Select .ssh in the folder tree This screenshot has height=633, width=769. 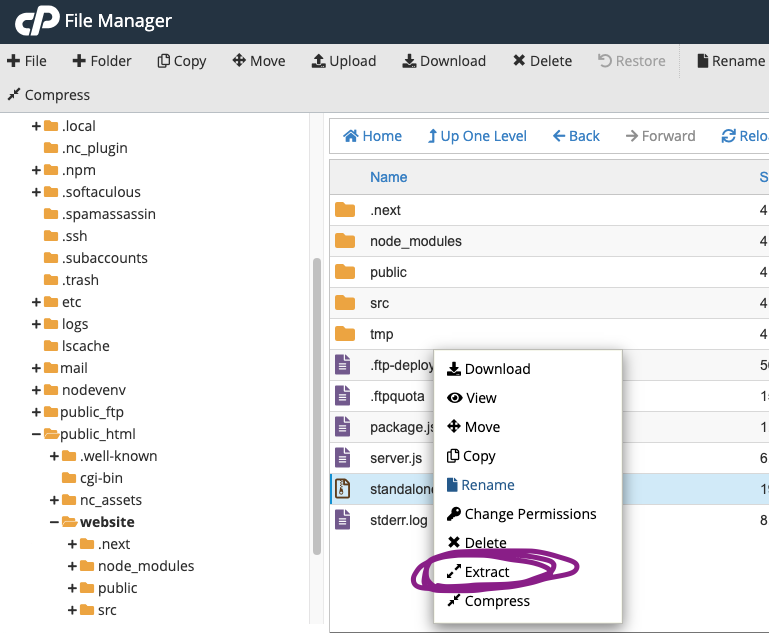tap(75, 236)
